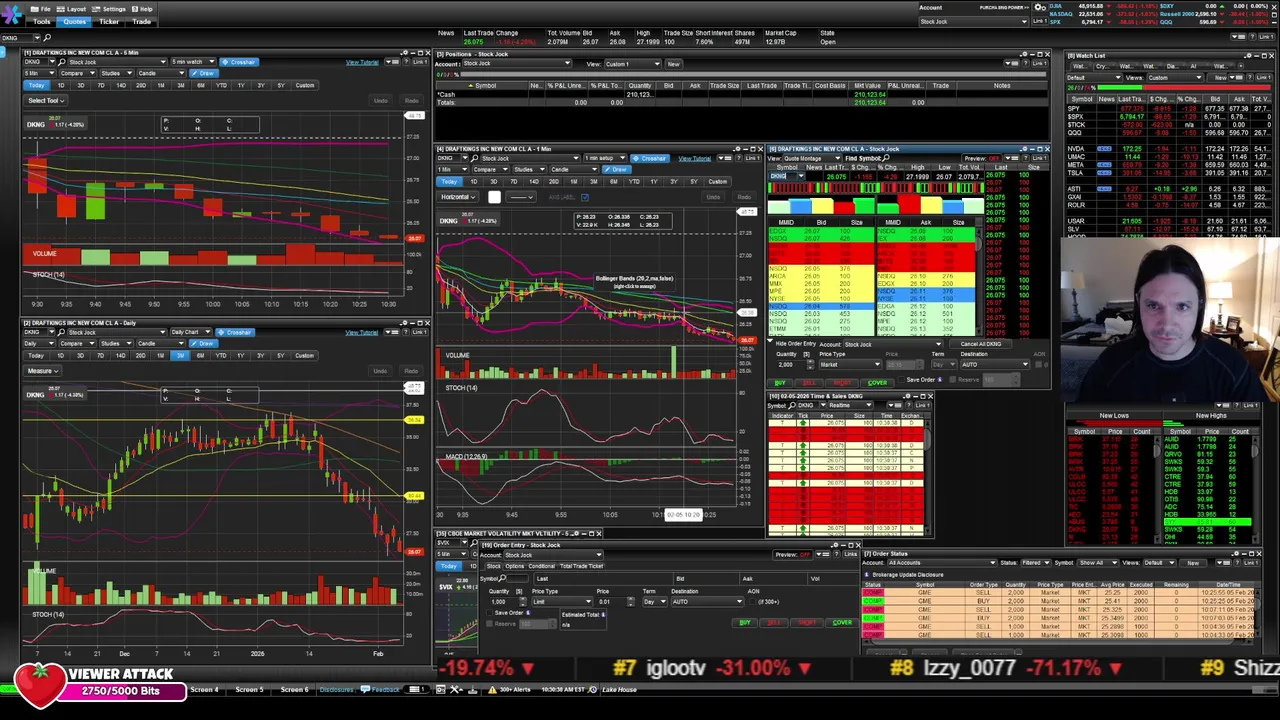
Task: Click DKNG symbol field in Quote Montage
Action: [783, 176]
